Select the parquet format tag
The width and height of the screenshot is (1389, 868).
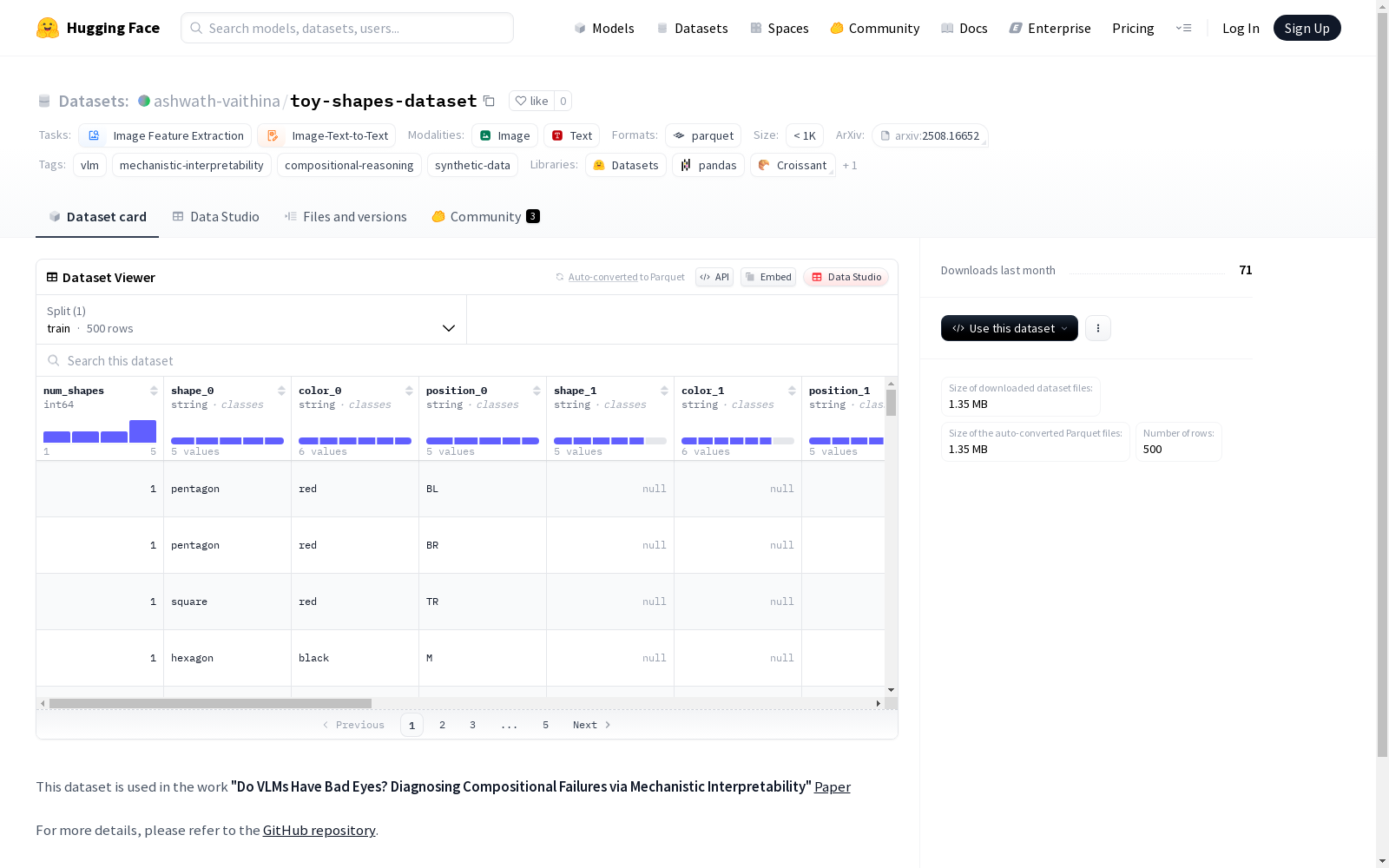pyautogui.click(x=703, y=135)
